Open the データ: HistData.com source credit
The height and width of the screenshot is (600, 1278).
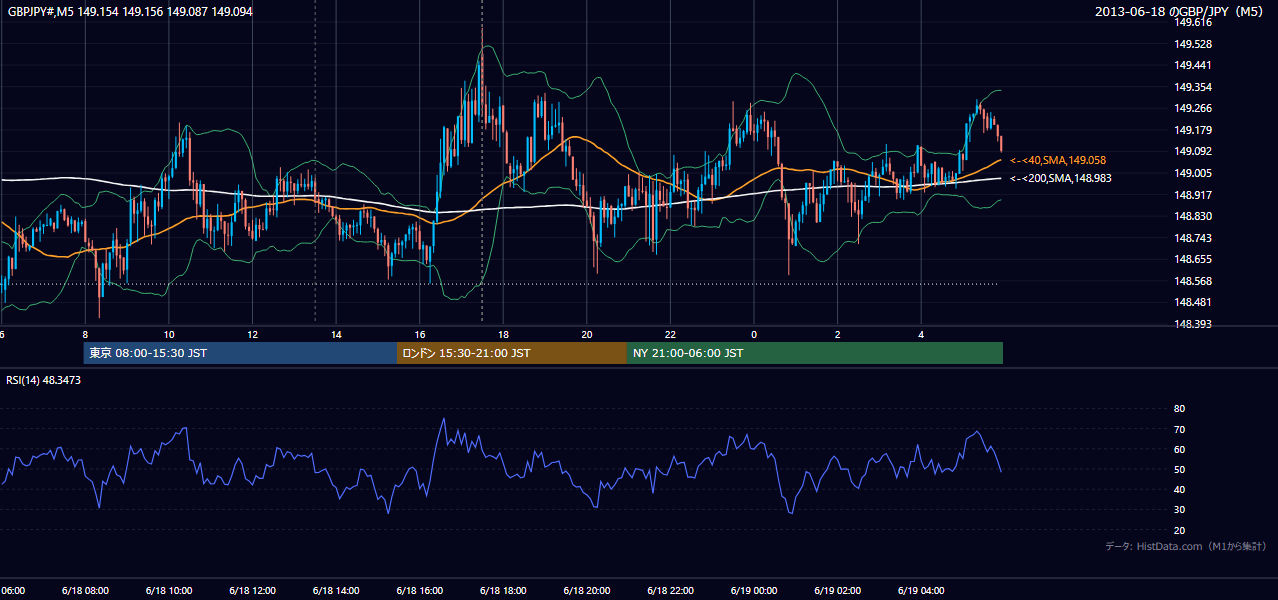1186,546
